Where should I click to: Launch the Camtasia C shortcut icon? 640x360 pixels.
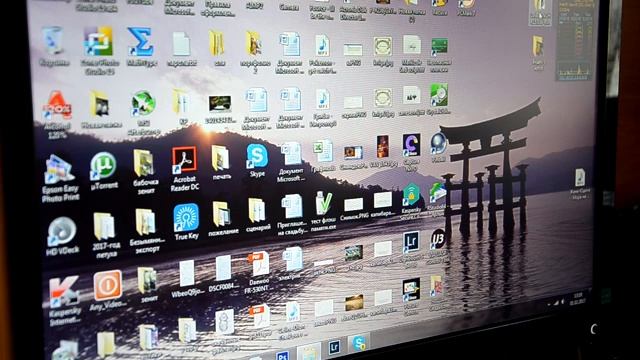pos(411,144)
